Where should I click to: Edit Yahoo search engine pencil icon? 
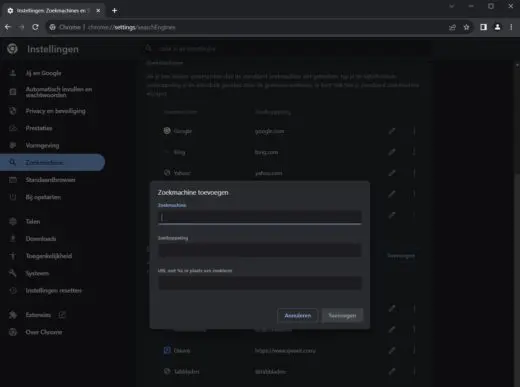(392, 173)
